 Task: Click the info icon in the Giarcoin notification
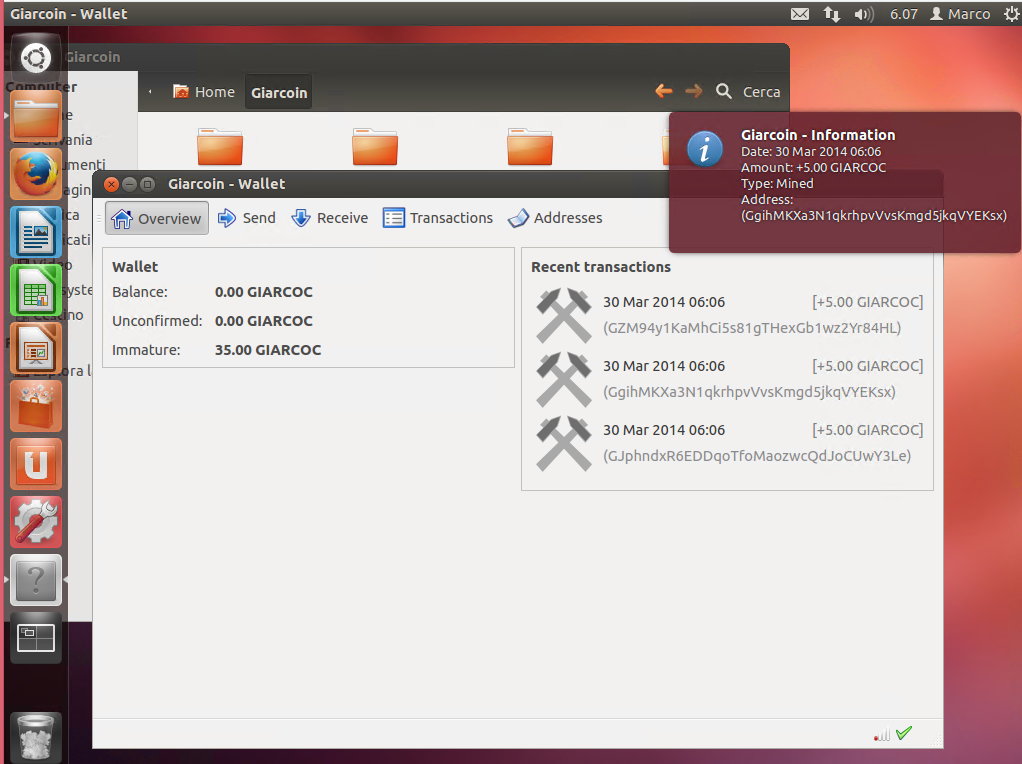[705, 149]
